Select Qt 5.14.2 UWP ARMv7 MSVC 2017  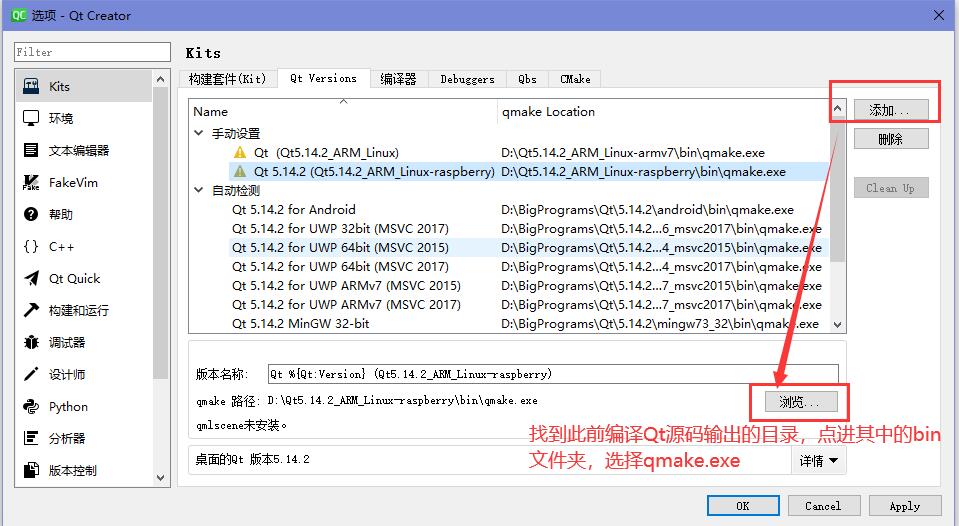(346, 304)
